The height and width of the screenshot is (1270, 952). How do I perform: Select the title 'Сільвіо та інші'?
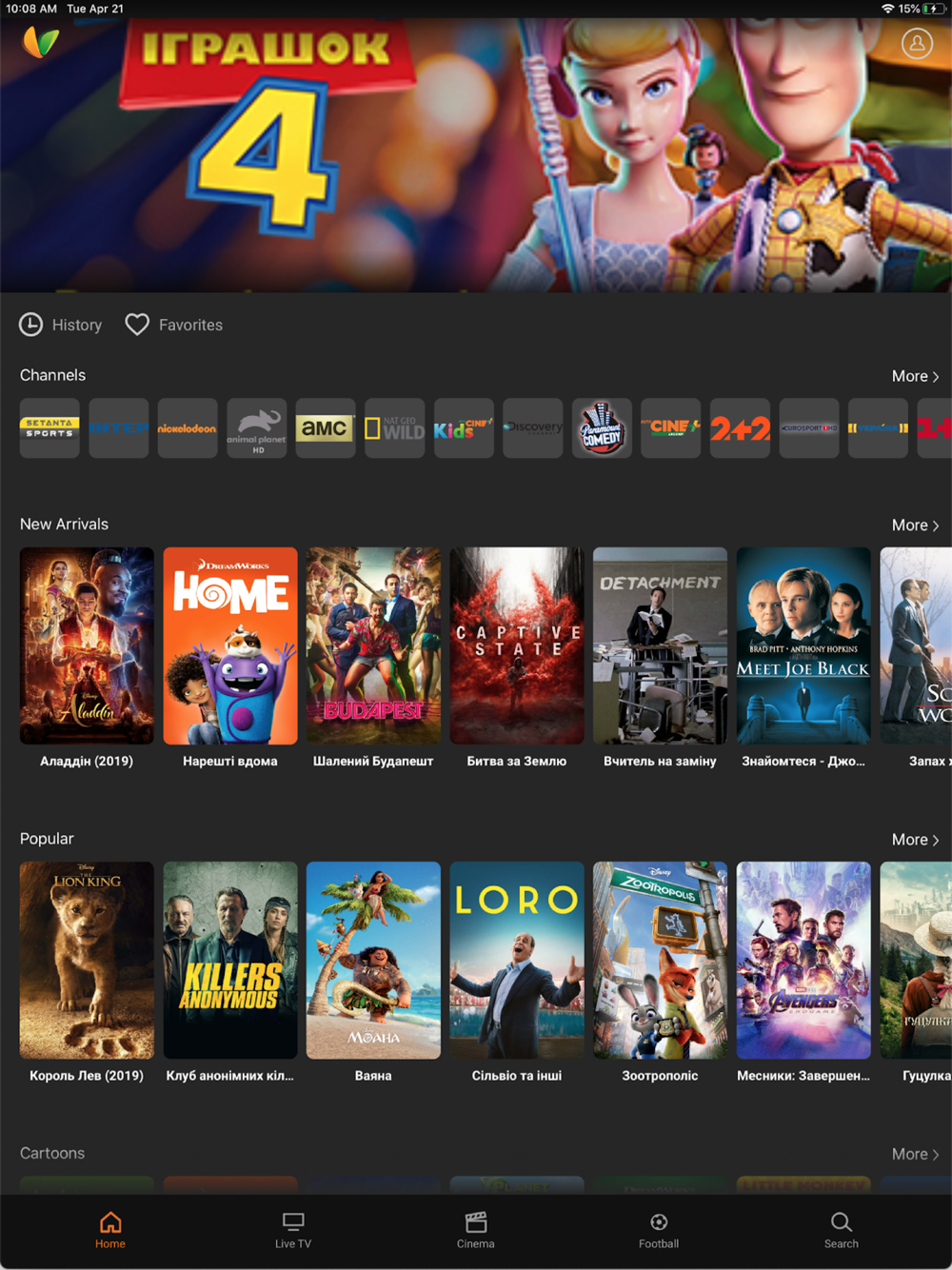tap(517, 1076)
